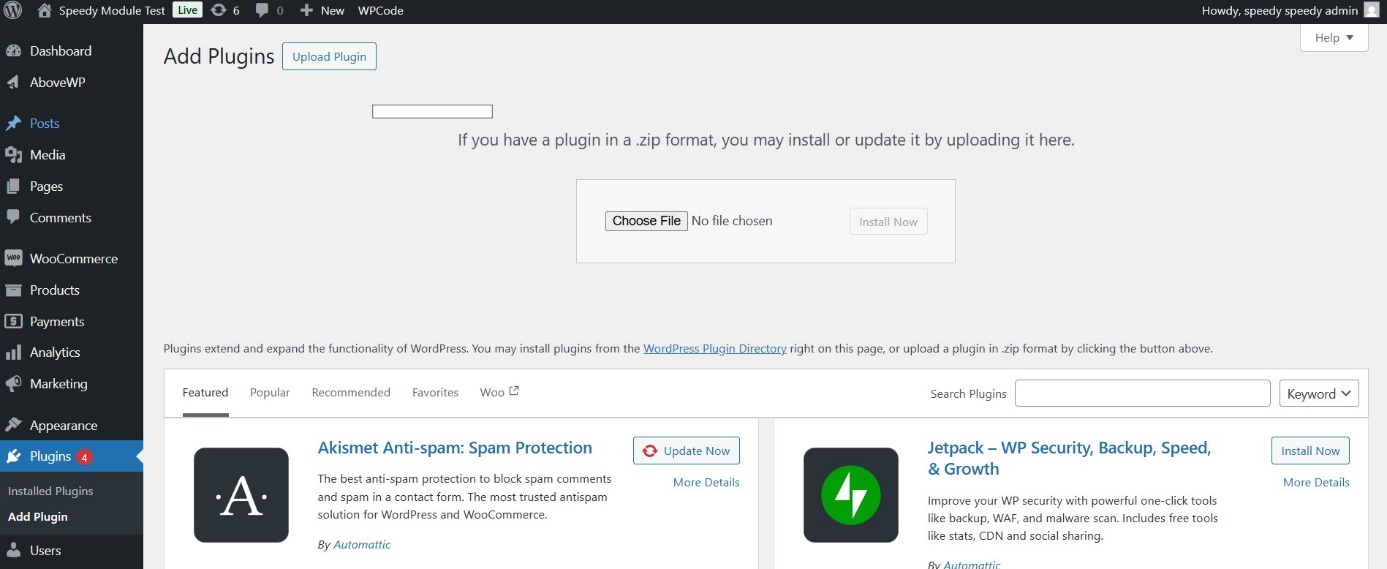Image resolution: width=1387 pixels, height=569 pixels.
Task: Open the WordPress logo menu
Action: click(13, 10)
